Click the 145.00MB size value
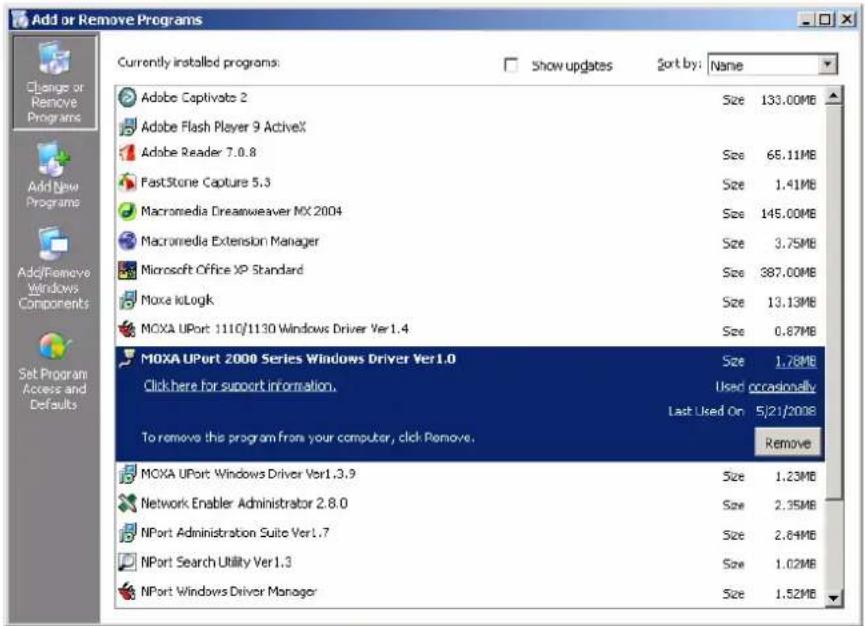The height and width of the screenshot is (626, 865). [x=788, y=213]
